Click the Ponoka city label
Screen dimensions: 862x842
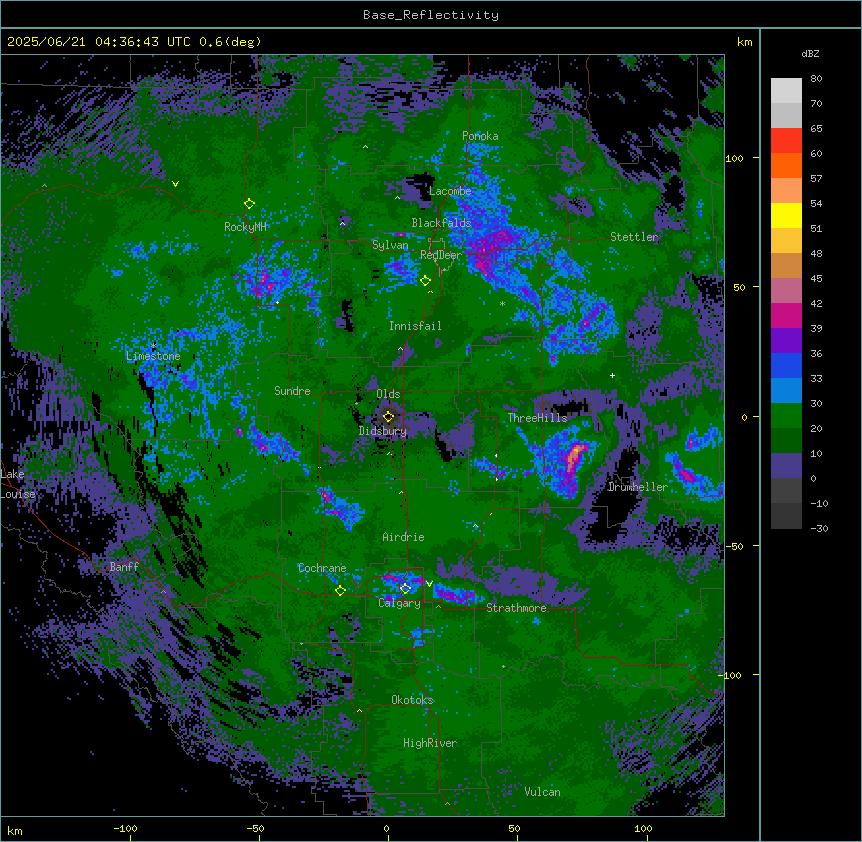pyautogui.click(x=480, y=136)
